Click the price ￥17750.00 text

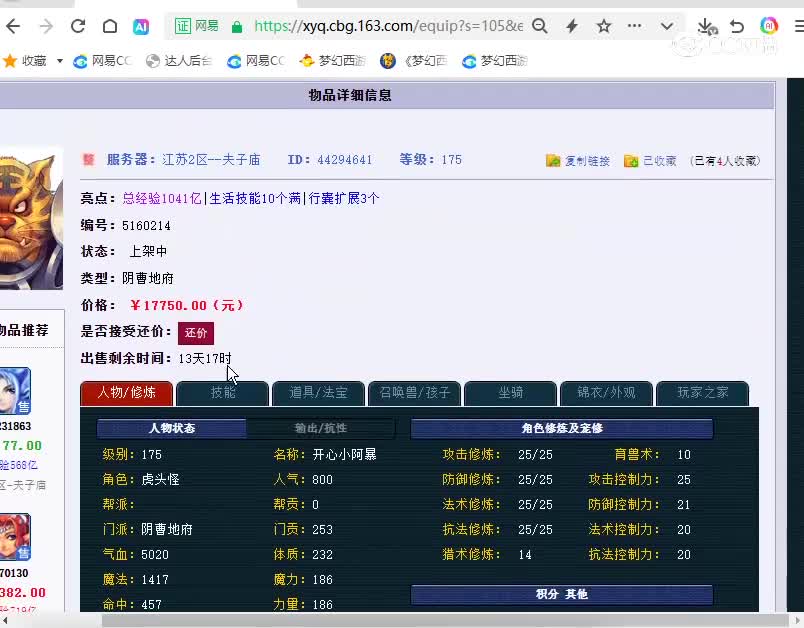pyautogui.click(x=186, y=306)
